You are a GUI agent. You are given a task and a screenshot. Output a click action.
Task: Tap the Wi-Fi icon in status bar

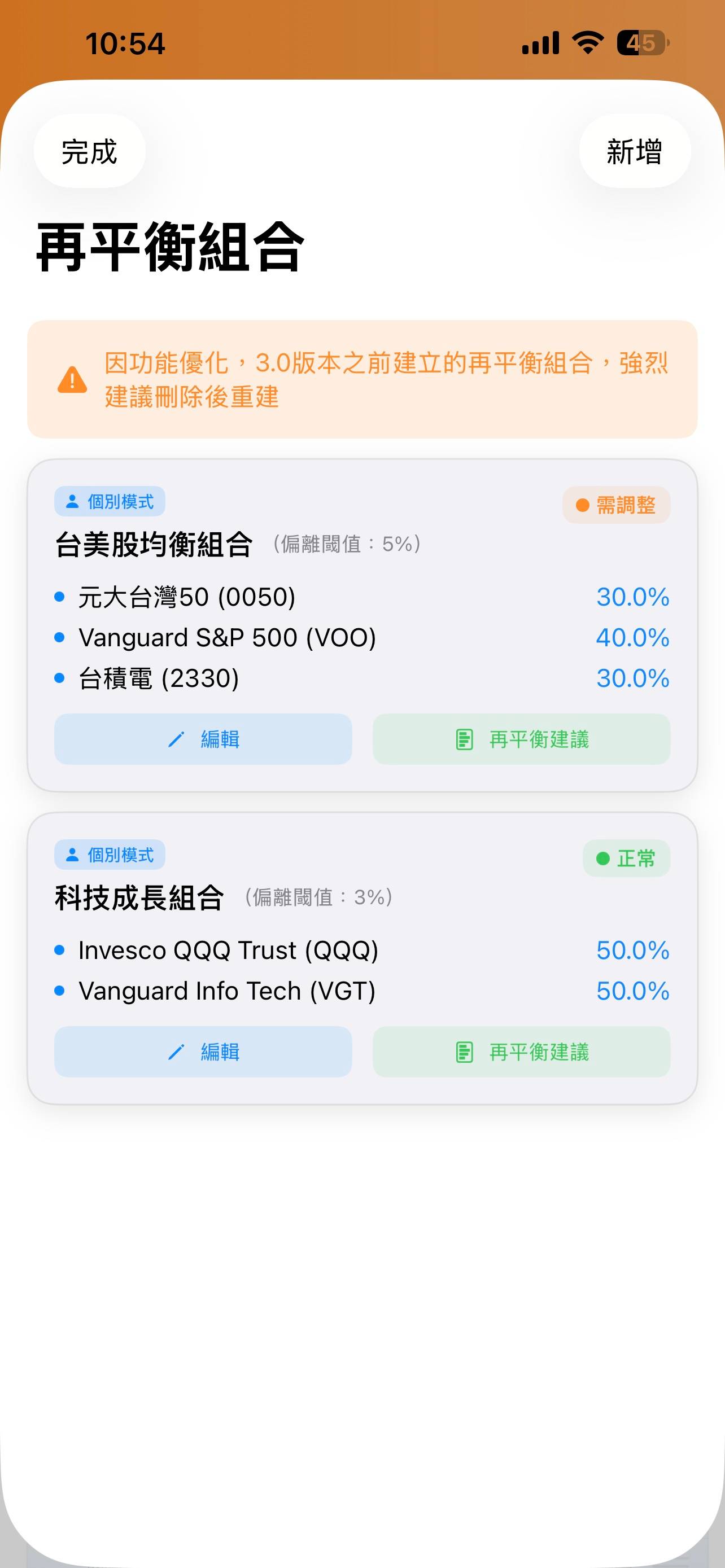click(x=587, y=43)
